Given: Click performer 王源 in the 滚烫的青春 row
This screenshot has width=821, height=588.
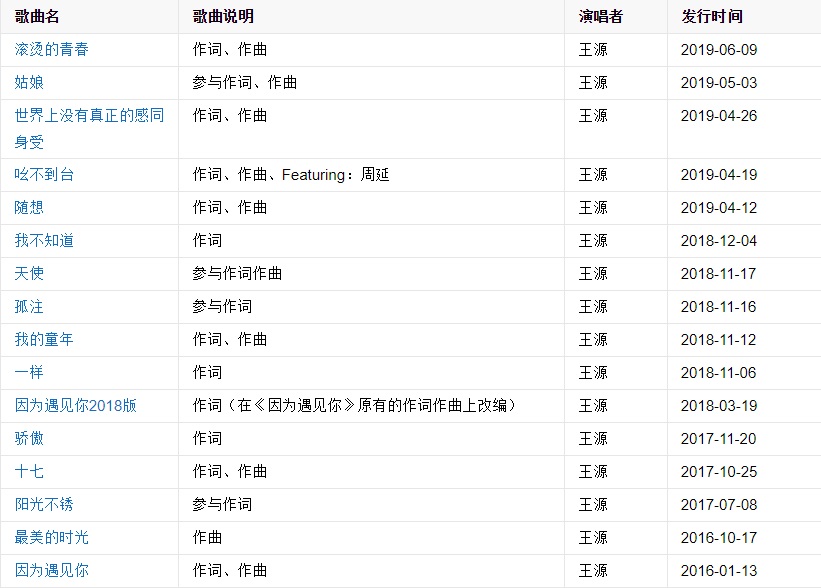Looking at the screenshot, I should pos(593,49).
